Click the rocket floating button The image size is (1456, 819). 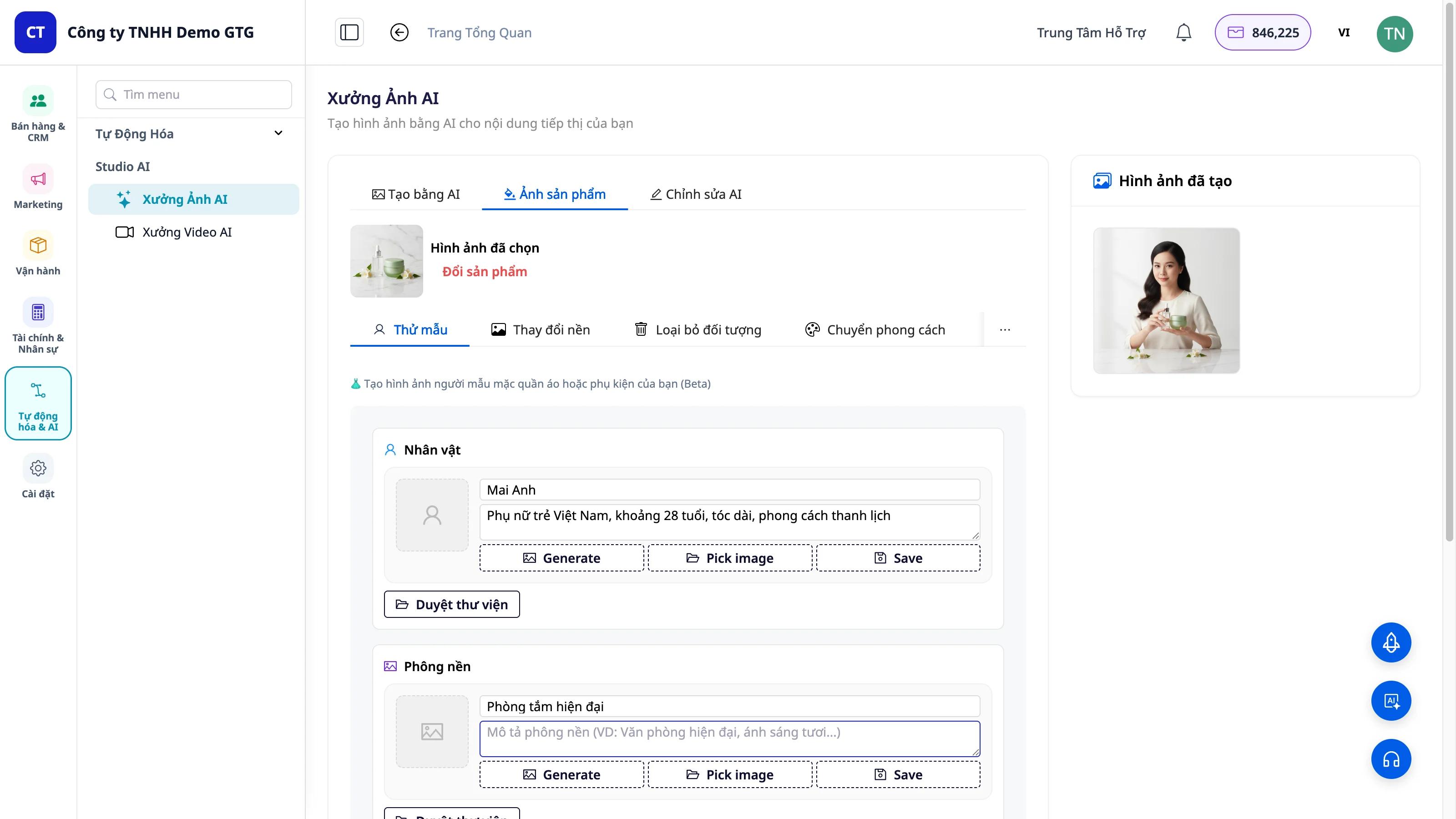[x=1391, y=642]
